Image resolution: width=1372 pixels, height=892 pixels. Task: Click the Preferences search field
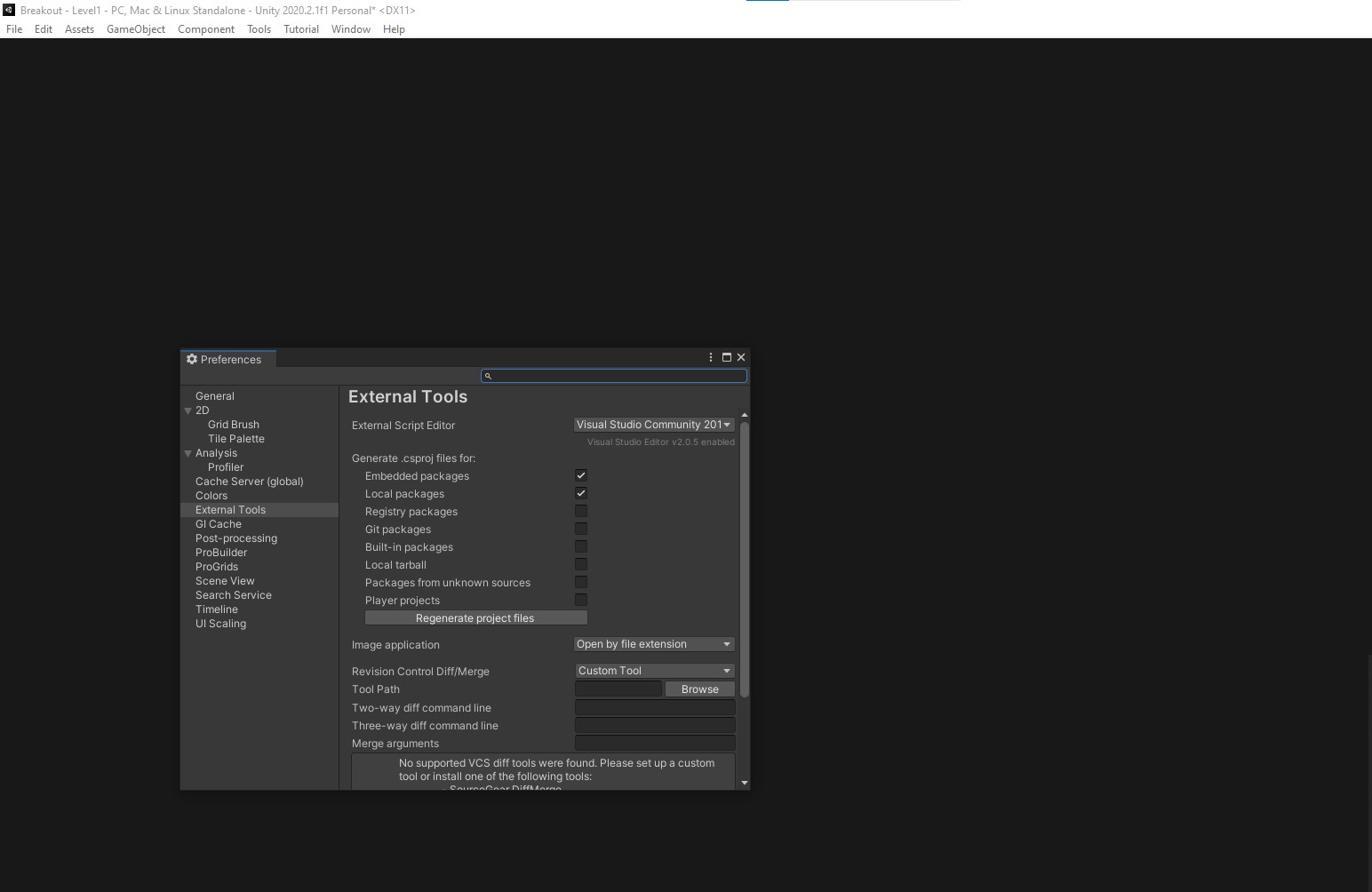(x=614, y=376)
